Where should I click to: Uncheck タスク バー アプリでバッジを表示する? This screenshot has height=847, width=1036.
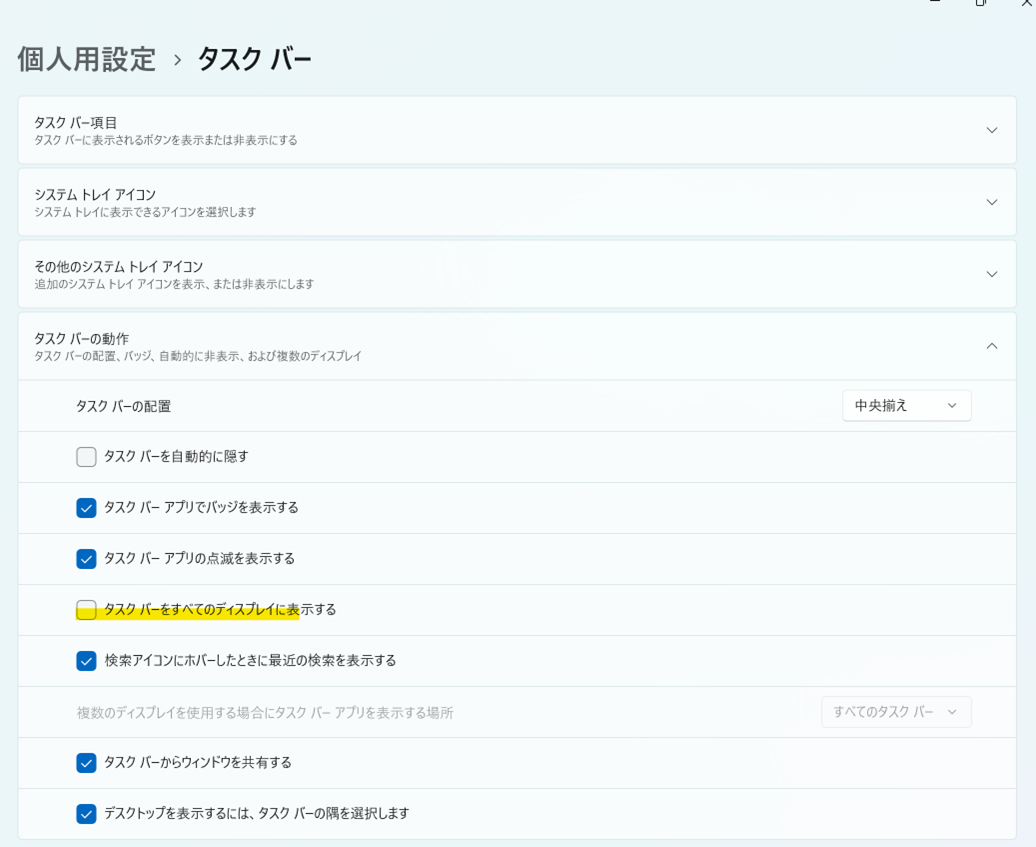pos(87,508)
